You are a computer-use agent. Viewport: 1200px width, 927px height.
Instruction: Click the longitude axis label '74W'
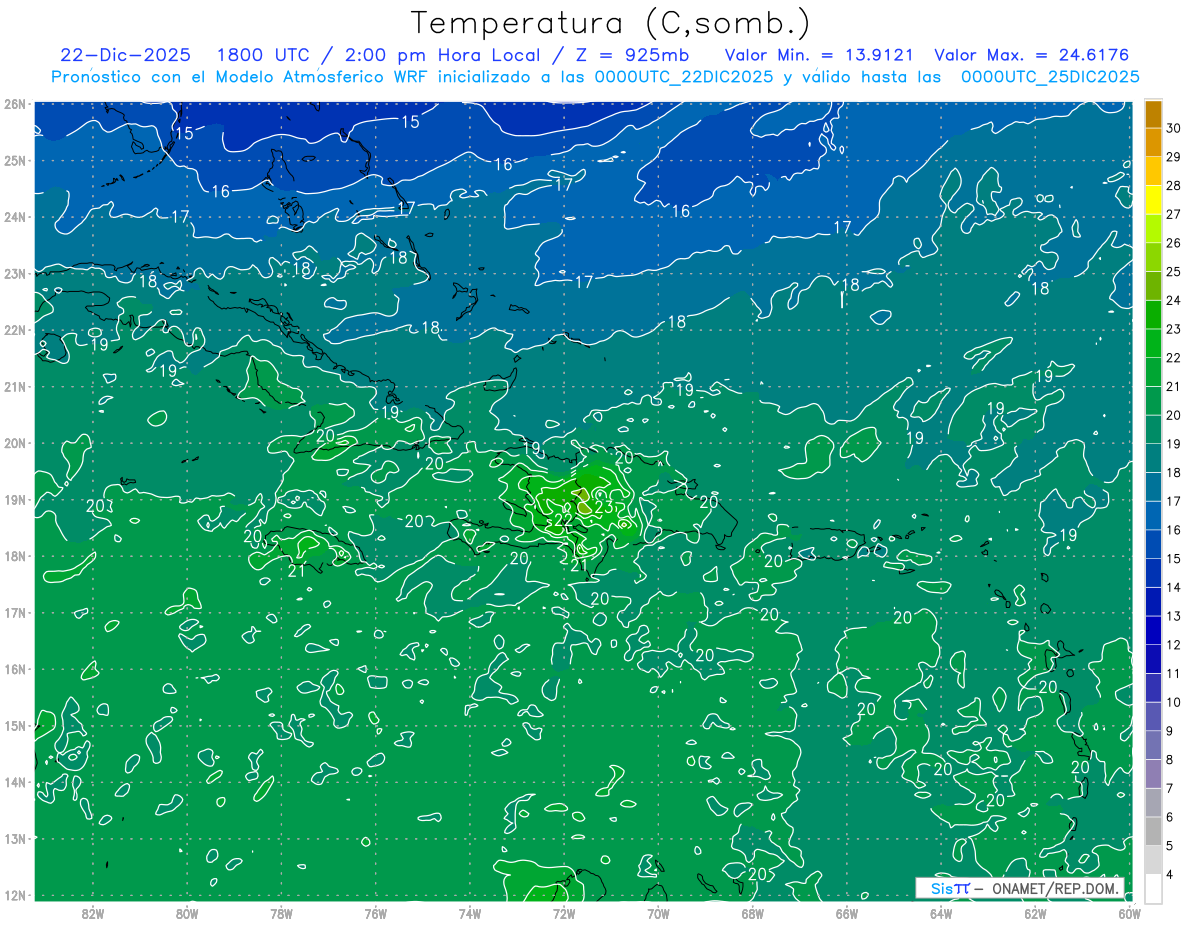click(x=469, y=913)
